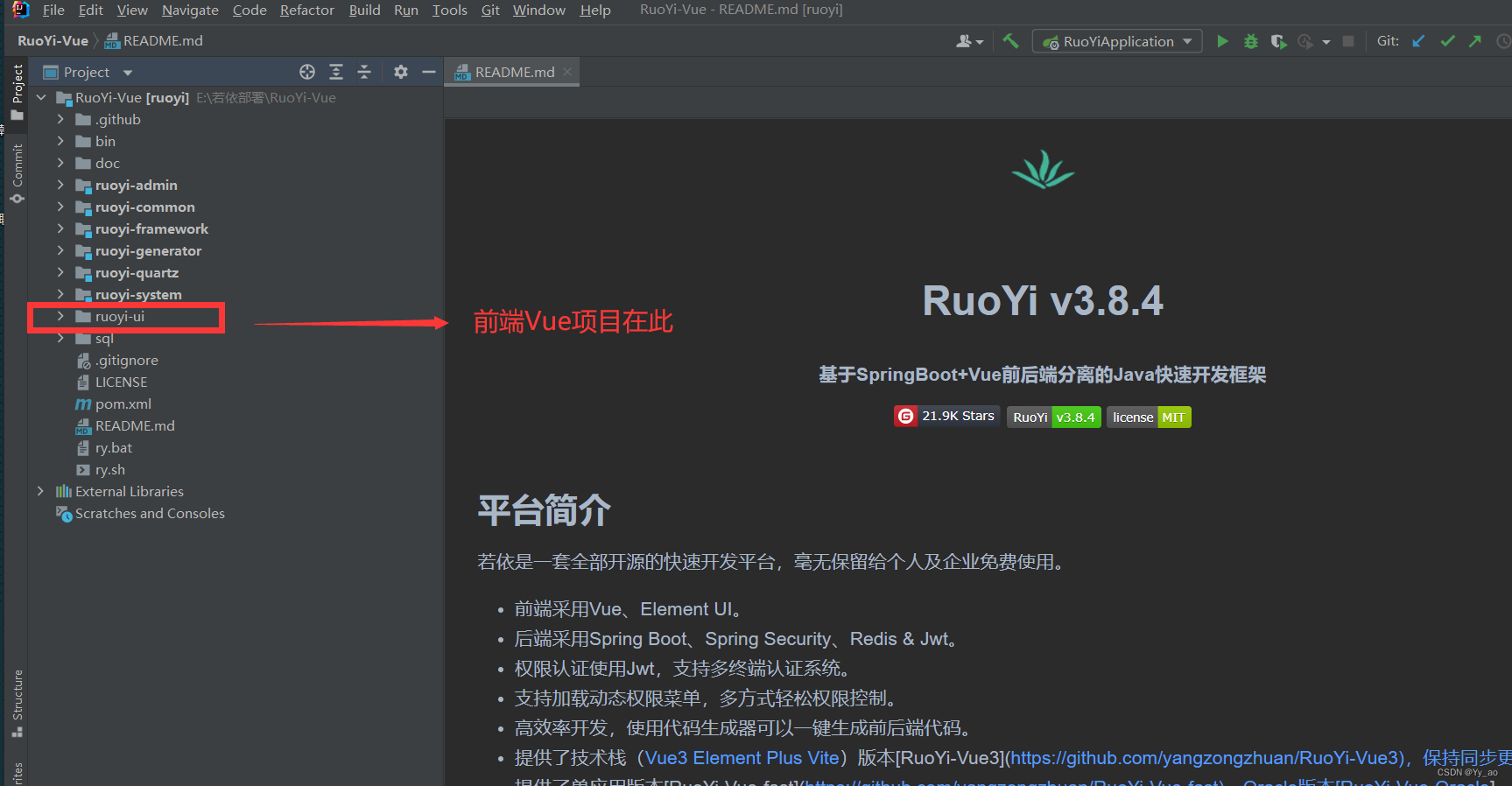Expand the ruoyi-quartz module
The width and height of the screenshot is (1512, 786).
(60, 272)
